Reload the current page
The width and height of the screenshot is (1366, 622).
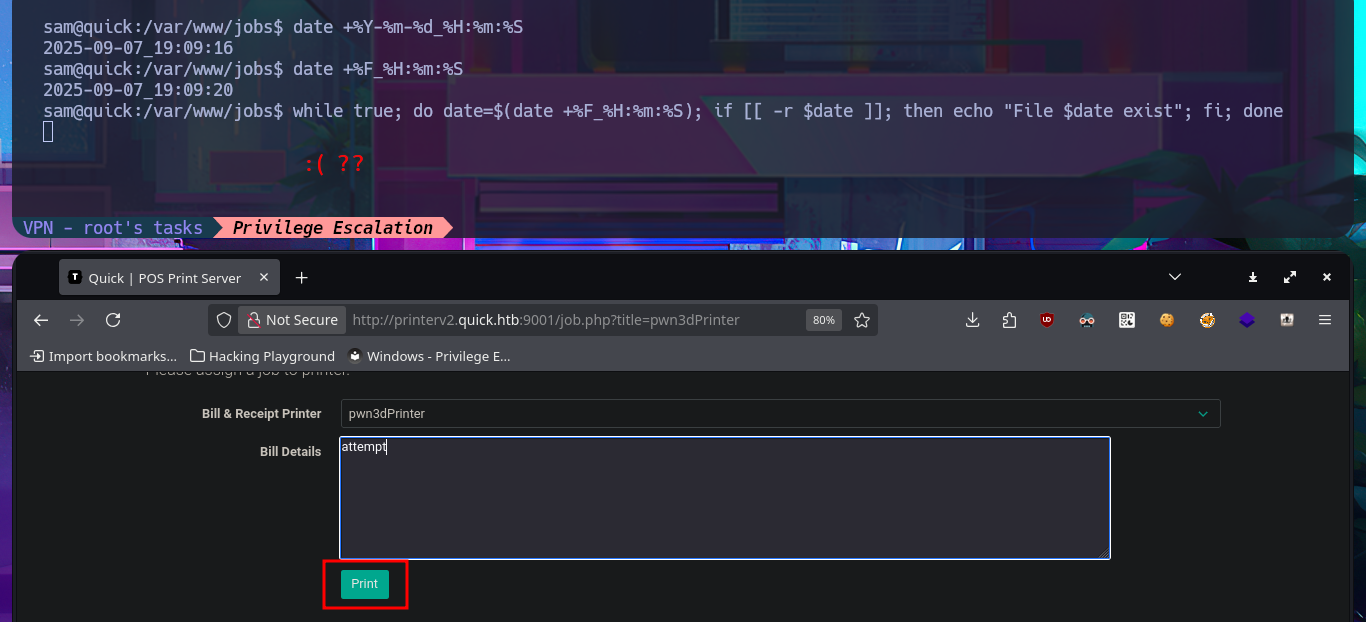(x=113, y=320)
